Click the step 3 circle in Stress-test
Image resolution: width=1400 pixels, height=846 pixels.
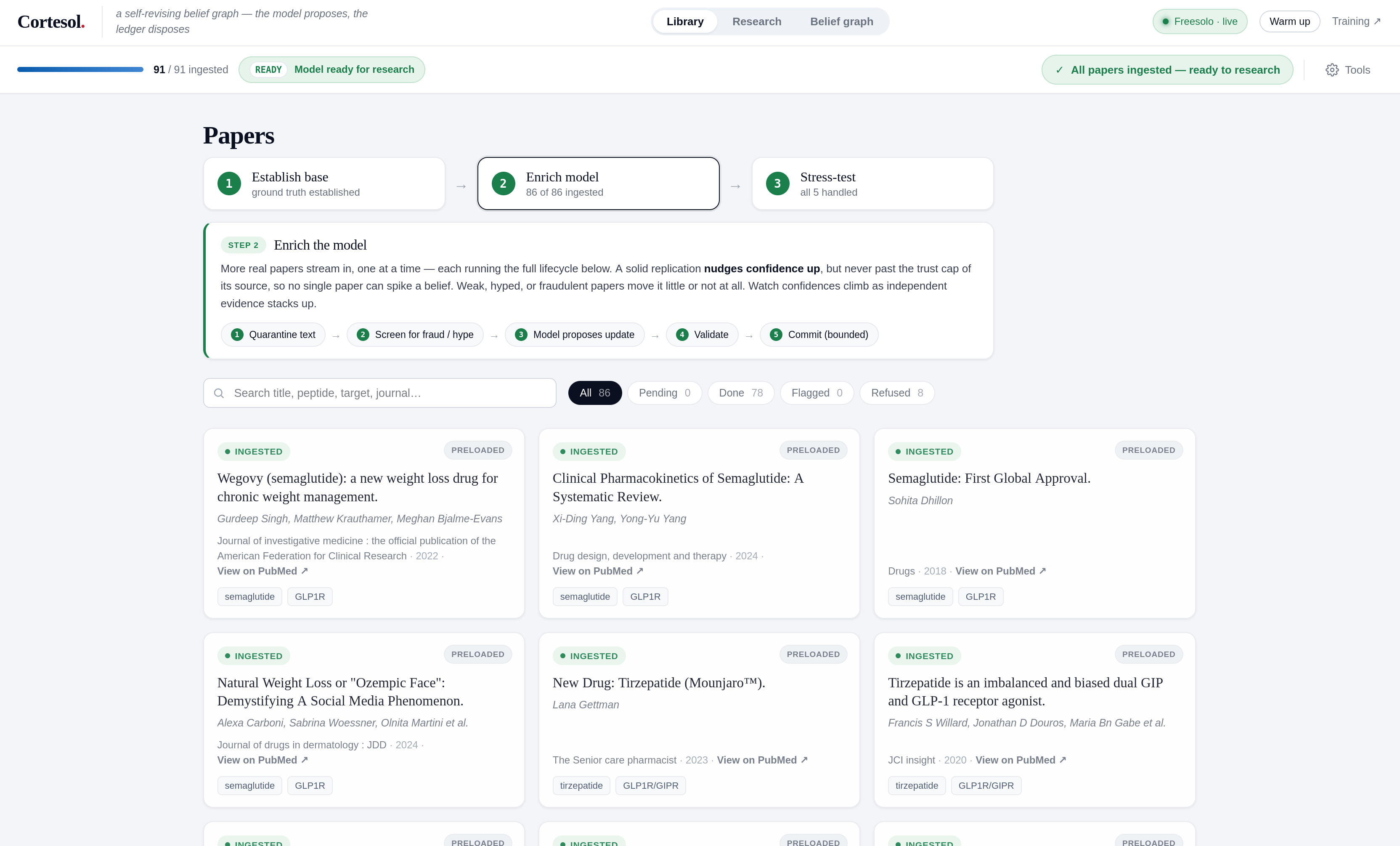[777, 184]
